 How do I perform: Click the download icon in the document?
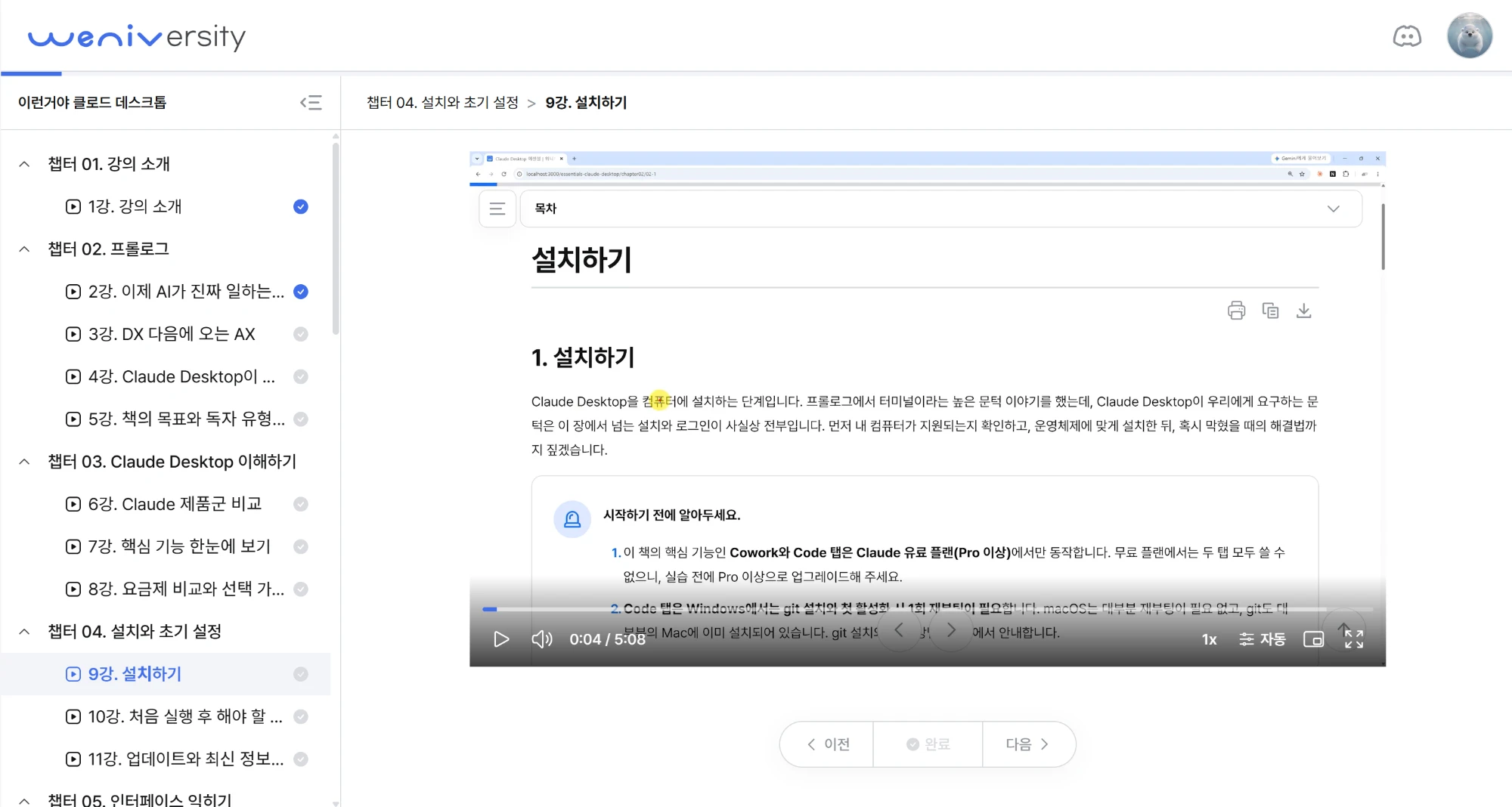pyautogui.click(x=1303, y=311)
